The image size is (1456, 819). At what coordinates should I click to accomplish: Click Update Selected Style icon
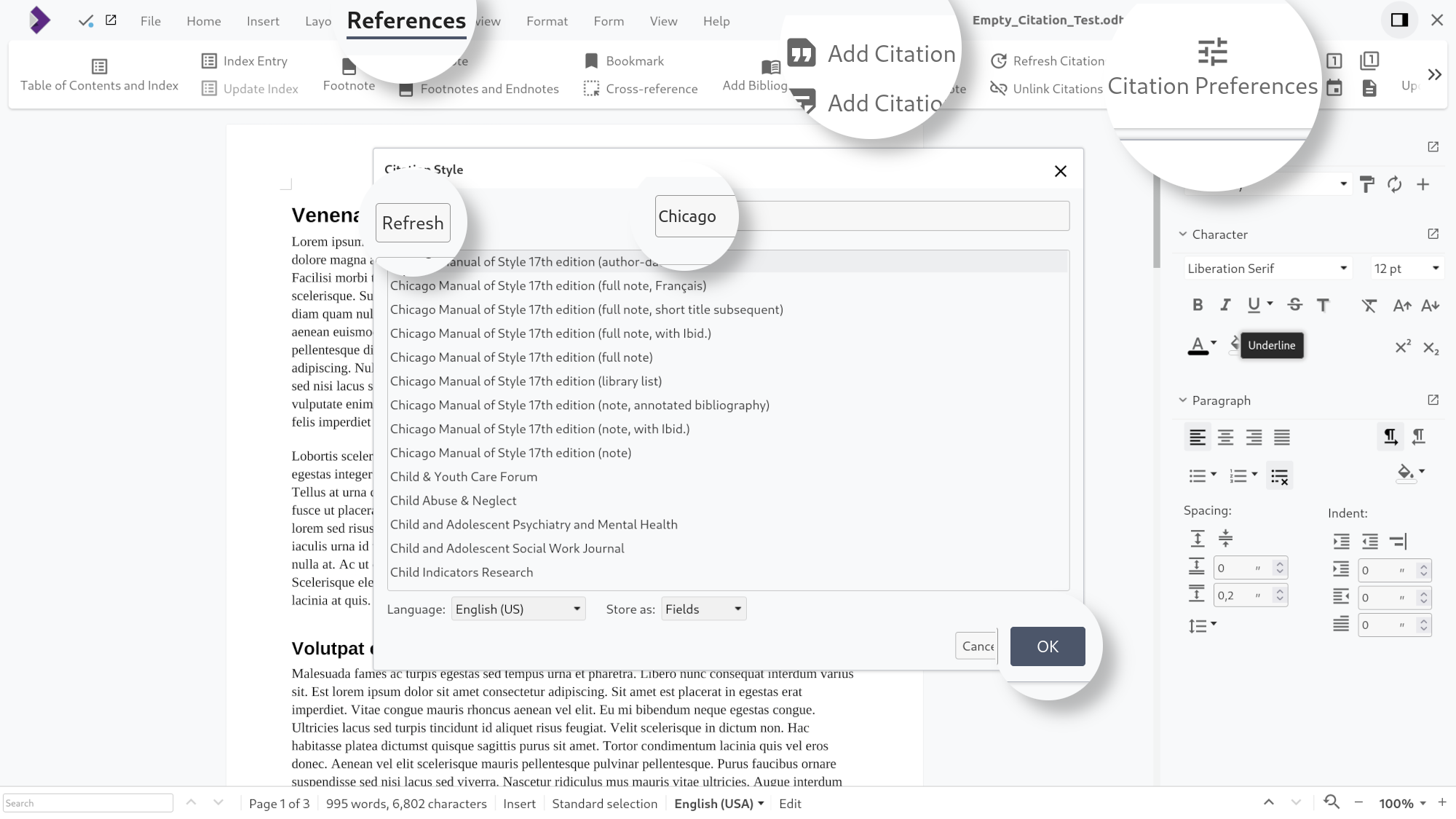pos(1394,185)
